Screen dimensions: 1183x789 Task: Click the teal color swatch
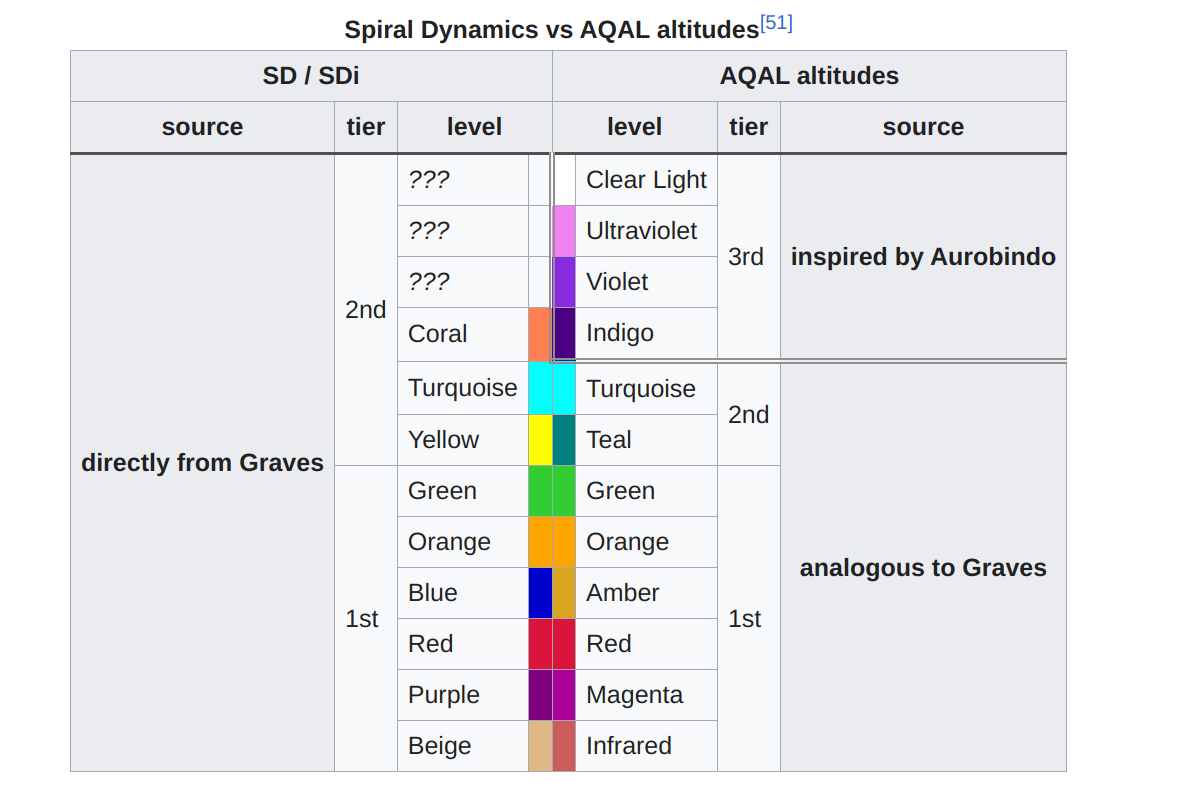(564, 440)
